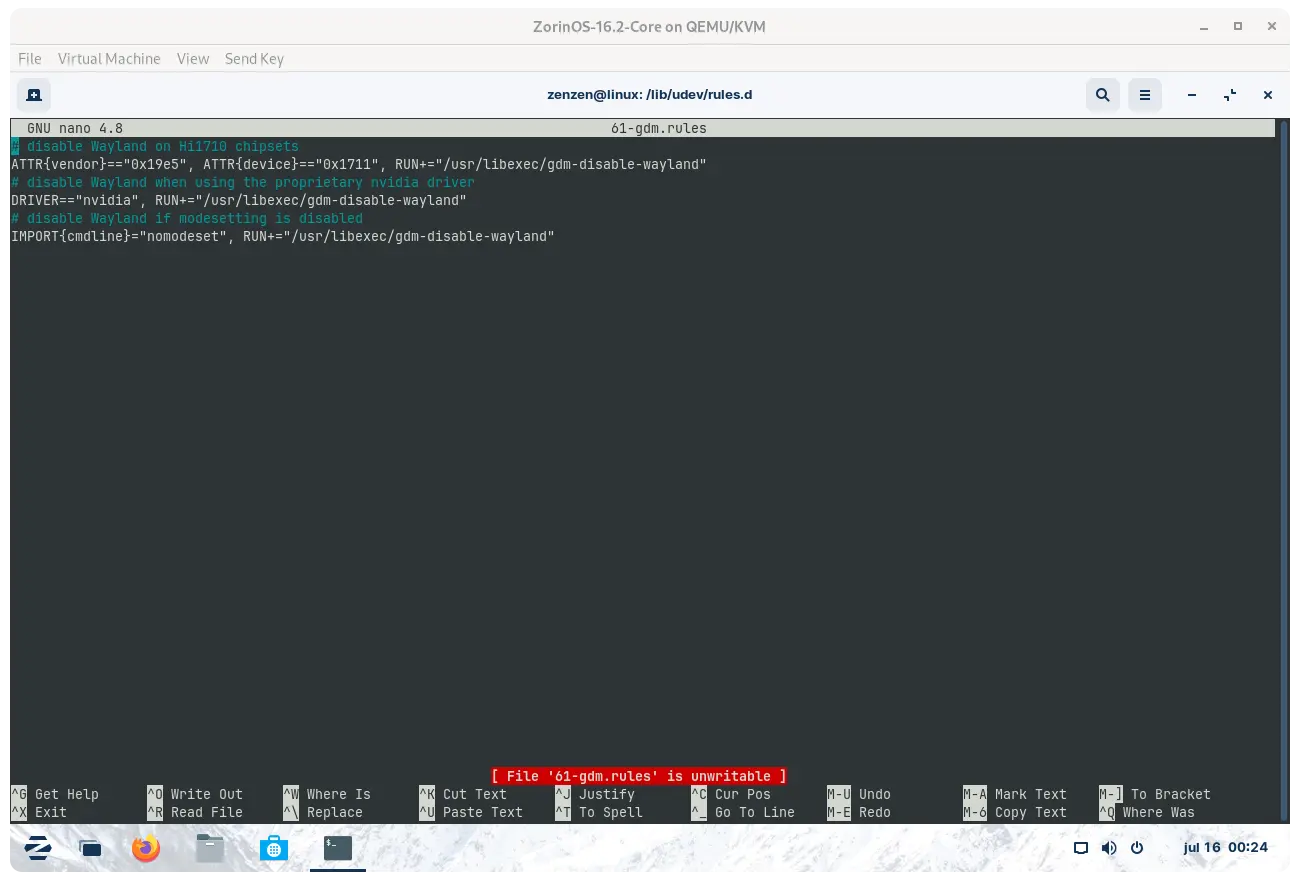This screenshot has height=882, width=1300.
Task: Click the 'GNU nano 4.8' label
Action: click(75, 128)
